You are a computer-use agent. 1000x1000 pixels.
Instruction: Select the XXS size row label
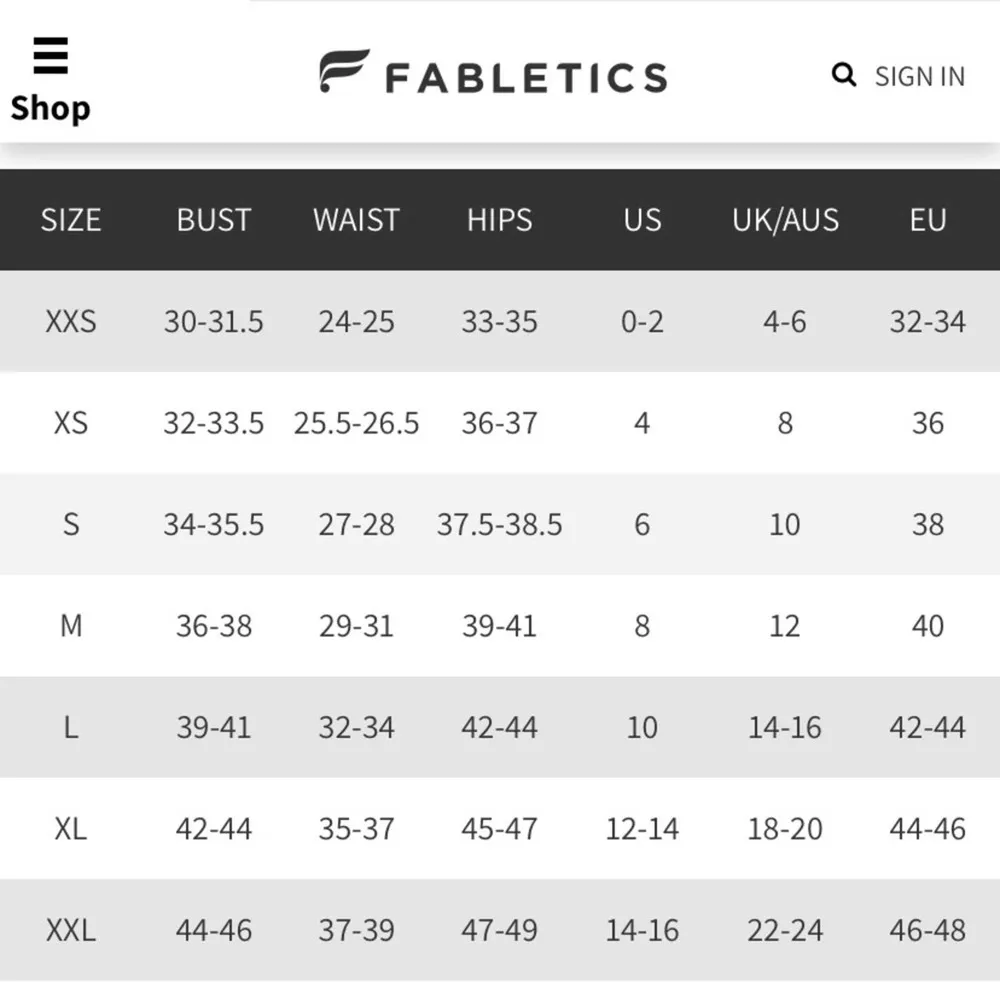(71, 322)
